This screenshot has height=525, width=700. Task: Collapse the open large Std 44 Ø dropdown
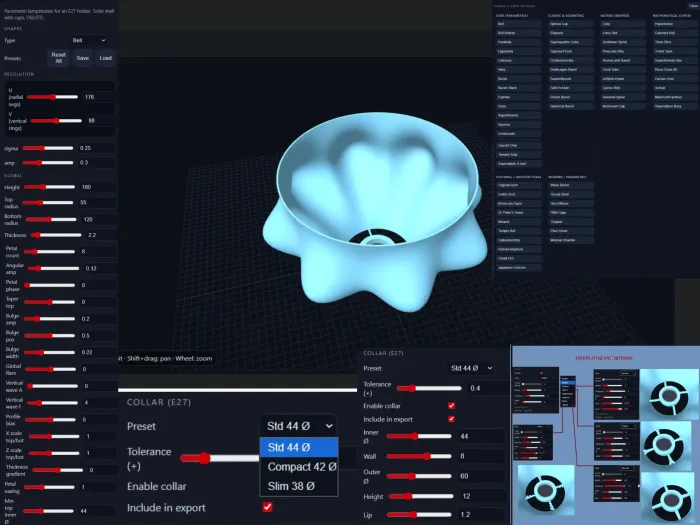pos(299,426)
